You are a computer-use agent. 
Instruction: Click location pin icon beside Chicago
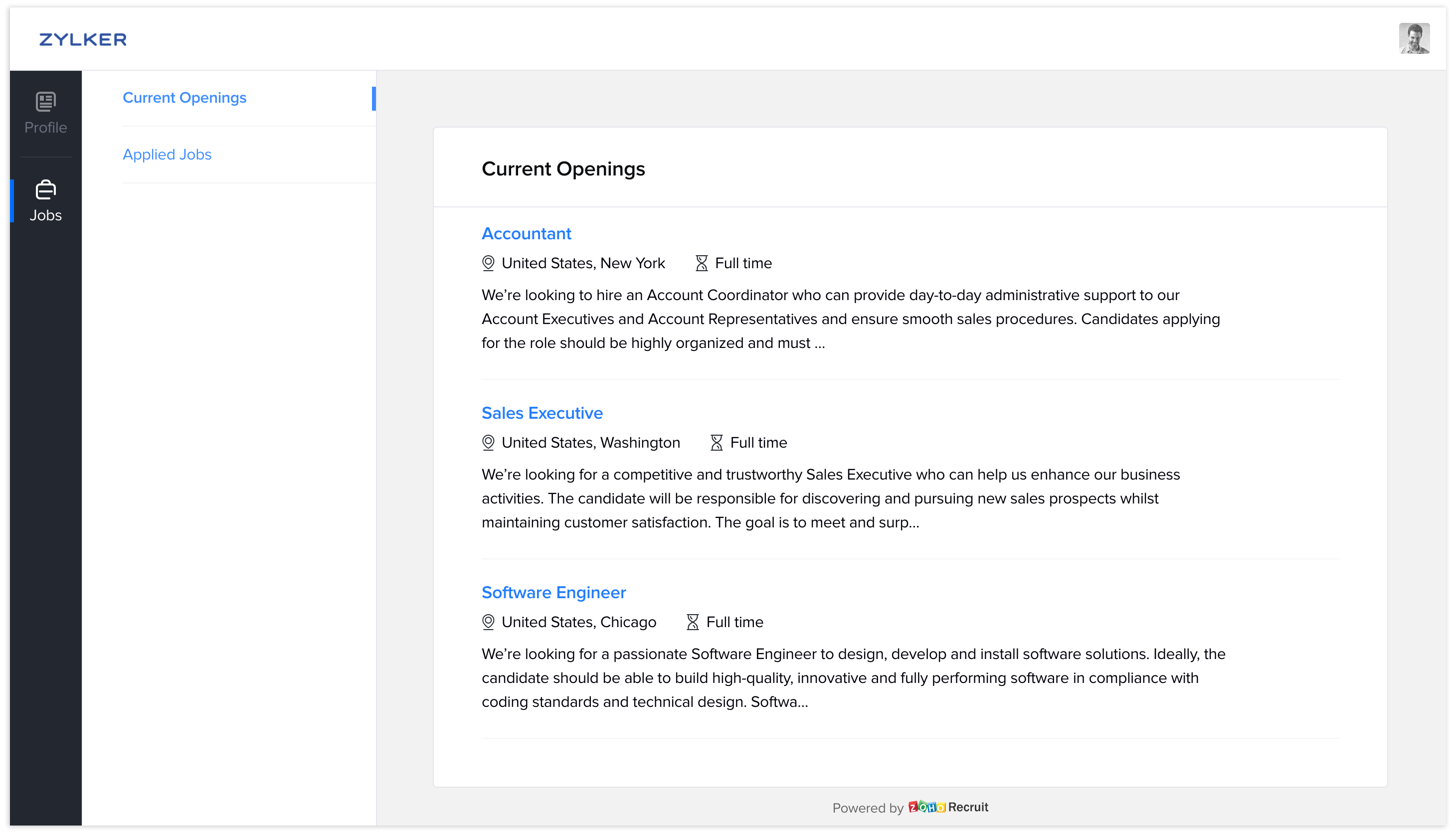click(488, 622)
